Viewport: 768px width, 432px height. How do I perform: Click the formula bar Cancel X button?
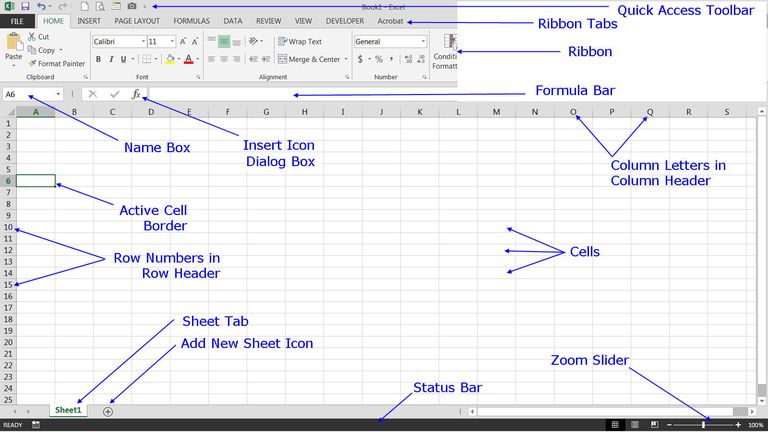[93, 94]
